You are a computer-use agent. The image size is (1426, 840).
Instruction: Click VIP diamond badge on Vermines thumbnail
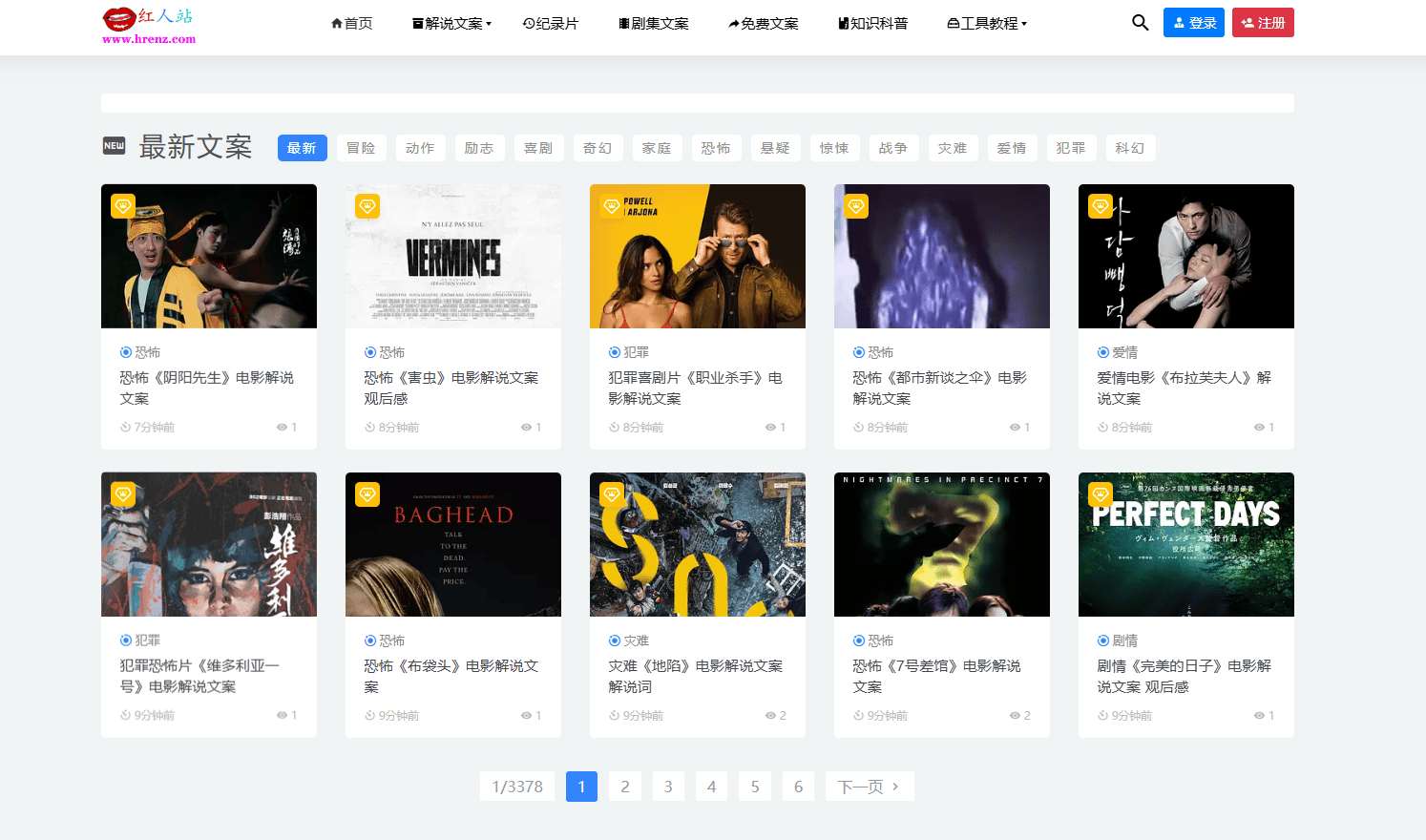[367, 206]
